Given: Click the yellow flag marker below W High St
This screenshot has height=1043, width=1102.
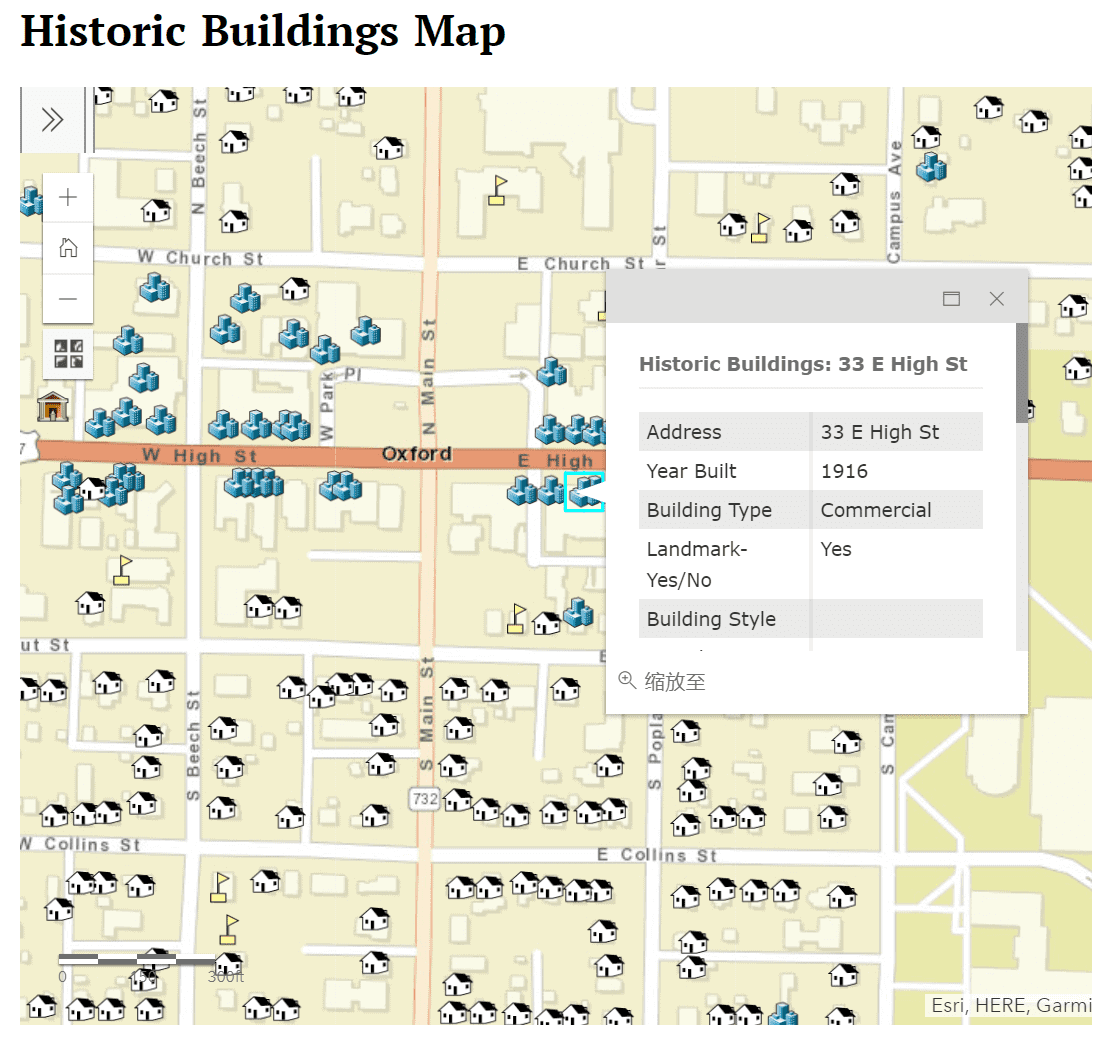Looking at the screenshot, I should click(123, 569).
